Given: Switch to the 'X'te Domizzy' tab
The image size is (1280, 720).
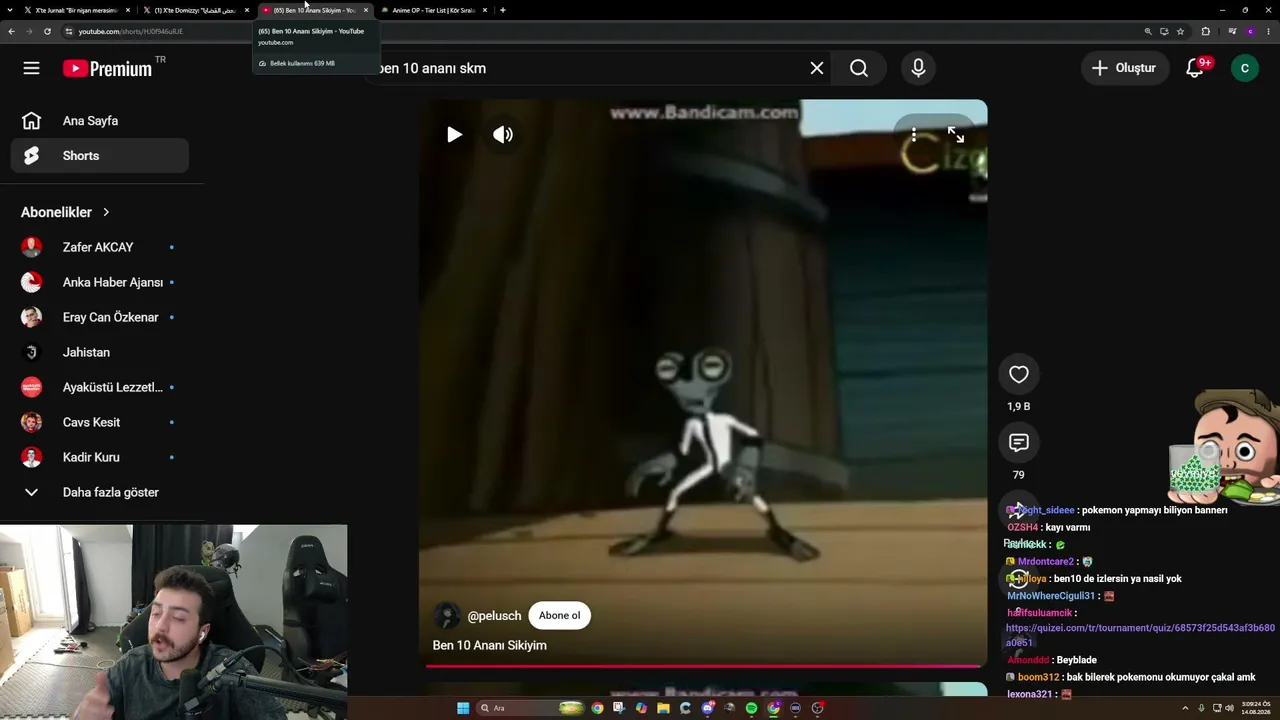Looking at the screenshot, I should point(195,10).
